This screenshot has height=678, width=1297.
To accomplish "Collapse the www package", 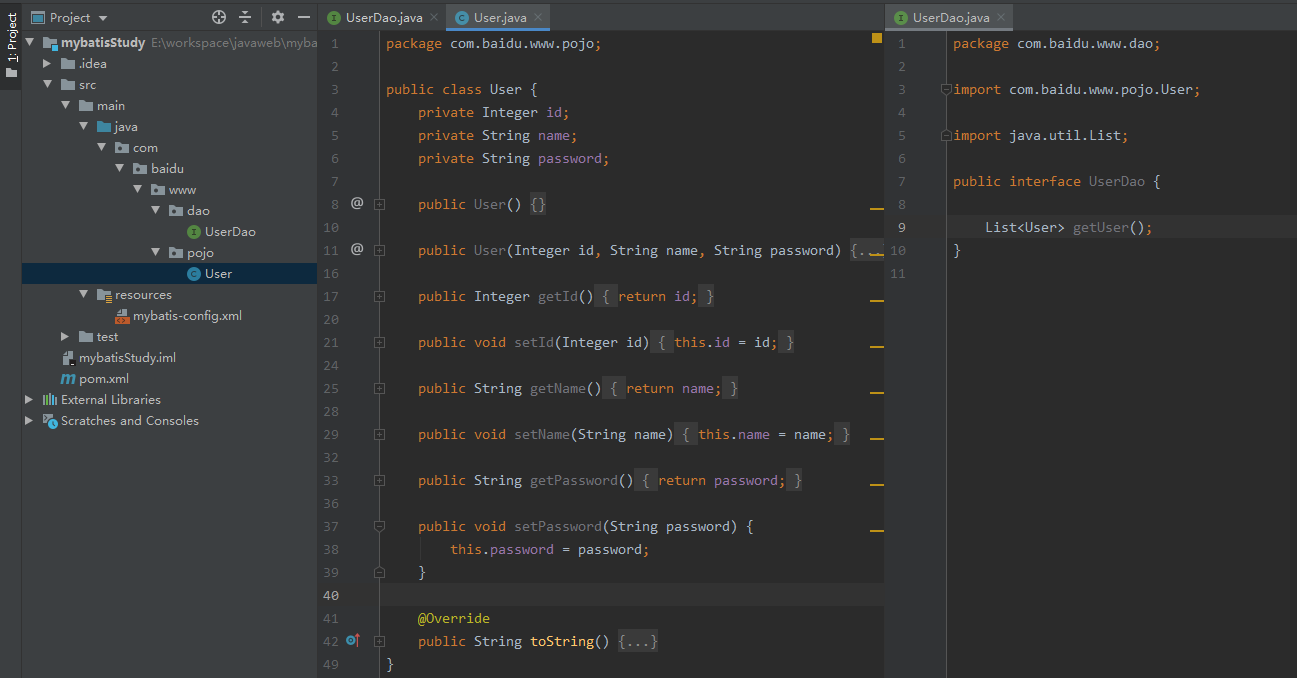I will [137, 190].
